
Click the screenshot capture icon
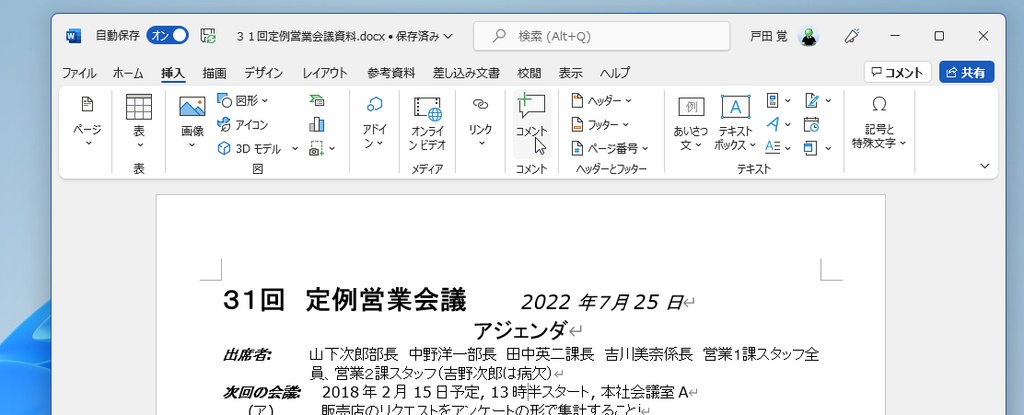316,148
